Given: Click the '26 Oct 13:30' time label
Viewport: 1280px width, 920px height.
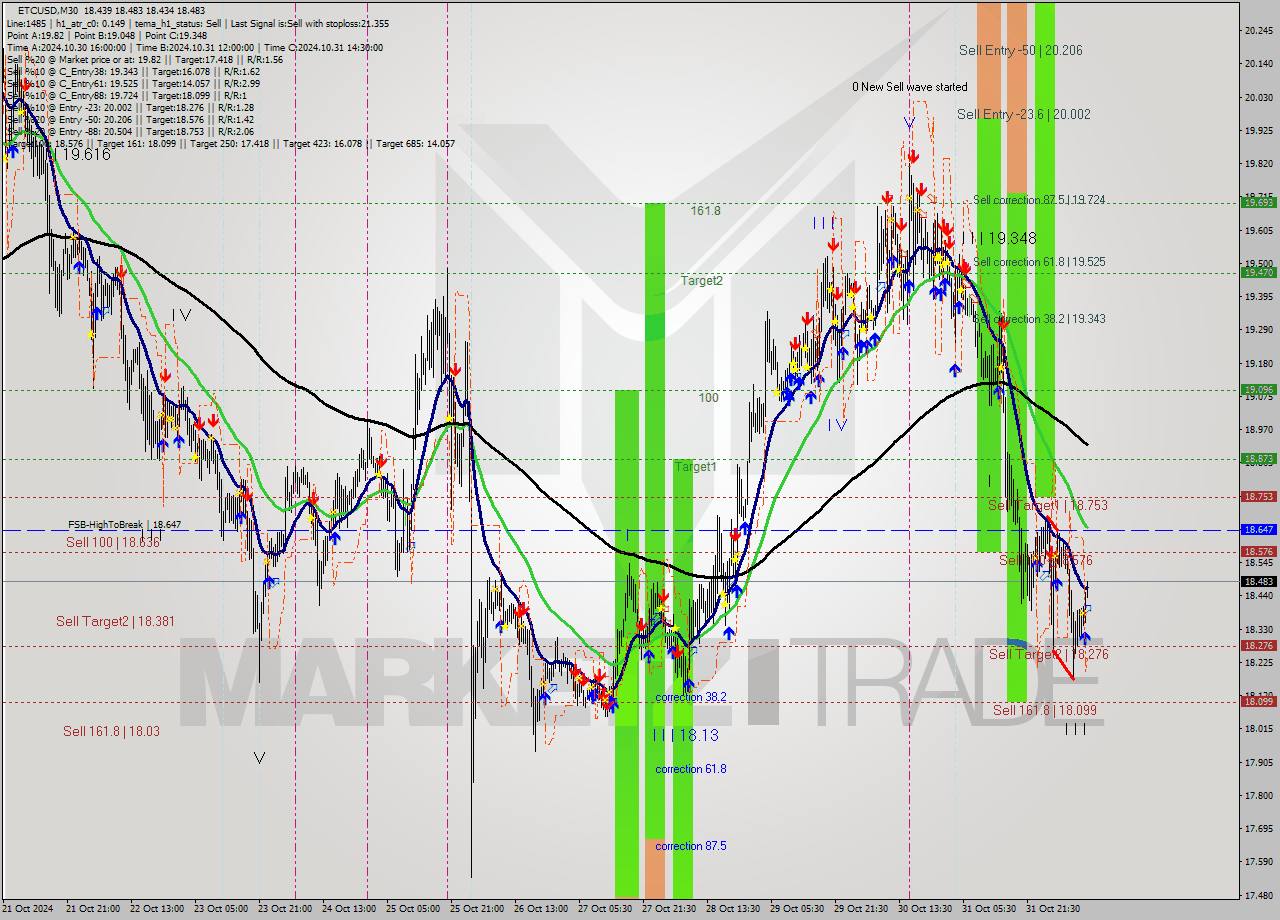Looking at the screenshot, I should (540, 909).
